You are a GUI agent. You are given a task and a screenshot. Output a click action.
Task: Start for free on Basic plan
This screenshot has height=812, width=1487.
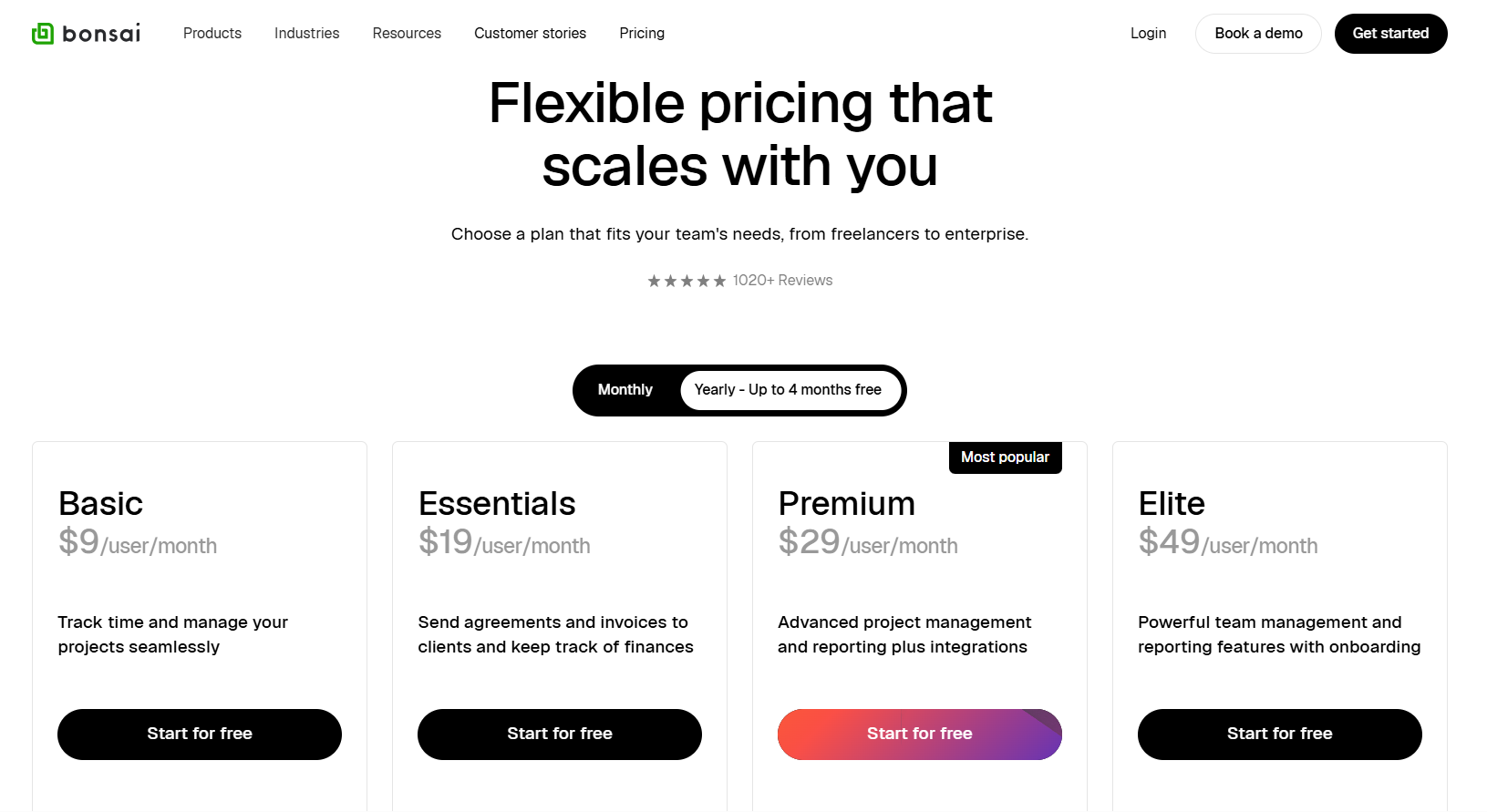pyautogui.click(x=200, y=735)
